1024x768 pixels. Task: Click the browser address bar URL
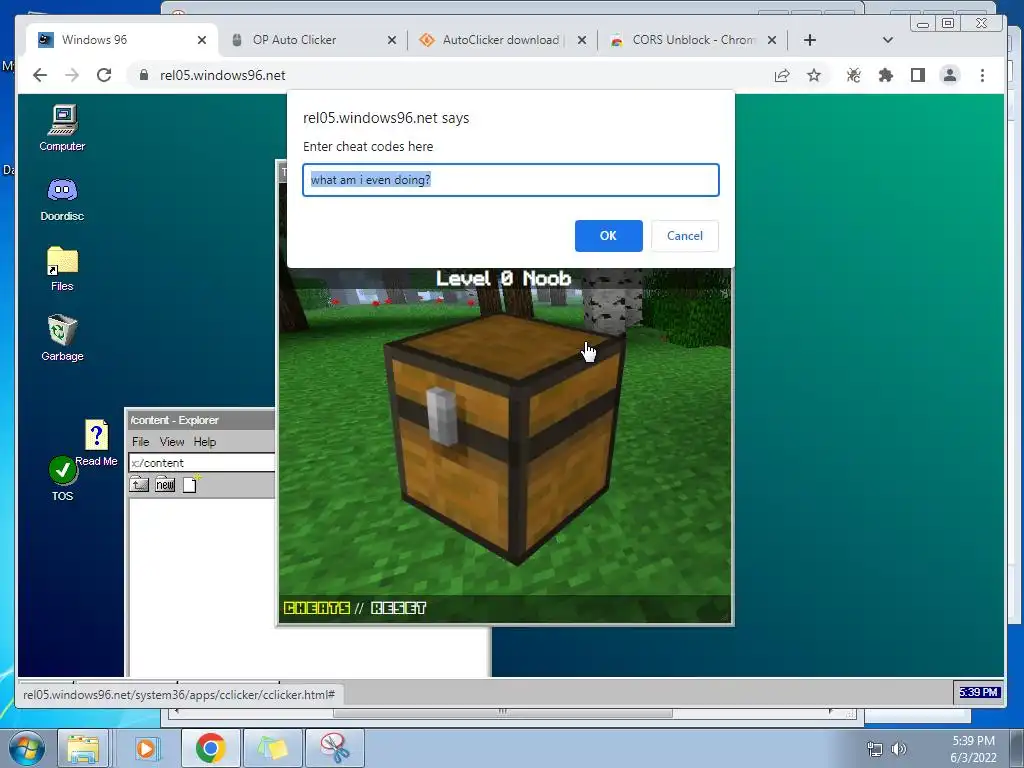tap(223, 75)
